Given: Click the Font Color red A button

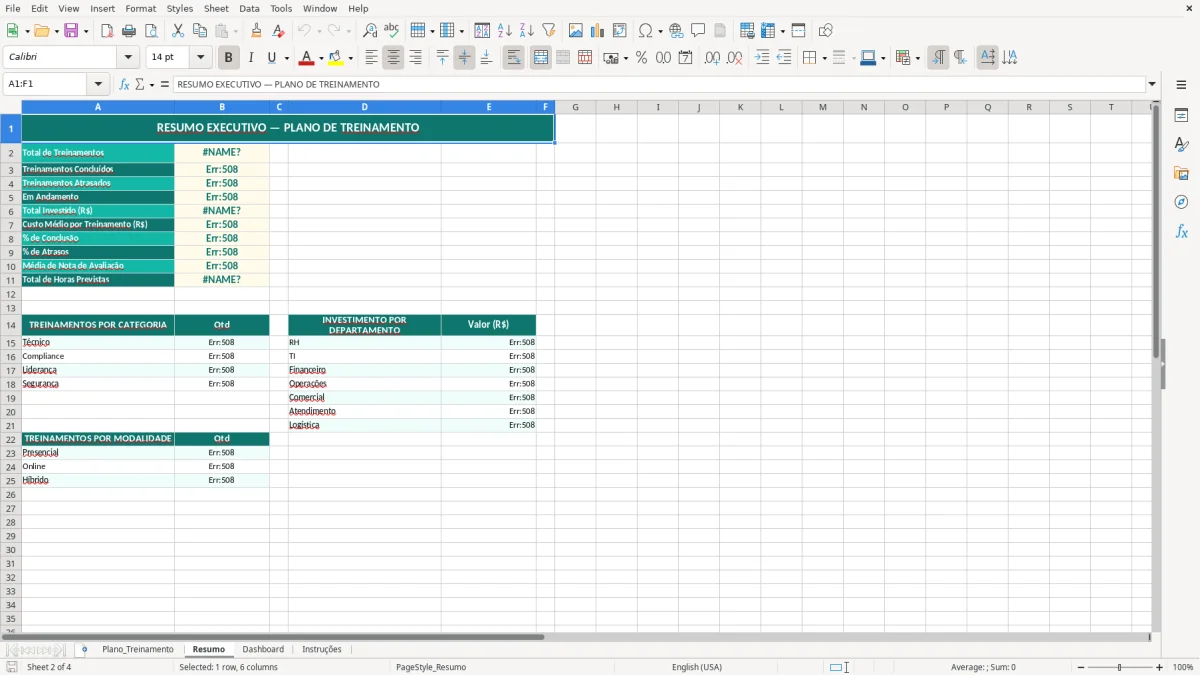Looking at the screenshot, I should [x=306, y=58].
